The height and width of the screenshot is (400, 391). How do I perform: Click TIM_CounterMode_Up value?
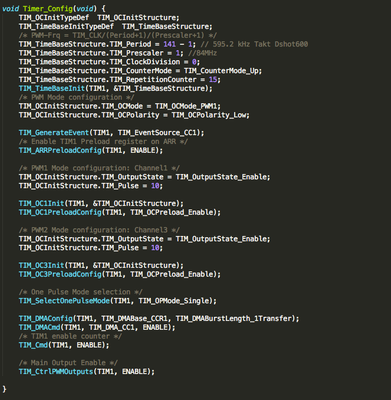pyautogui.click(x=222, y=71)
